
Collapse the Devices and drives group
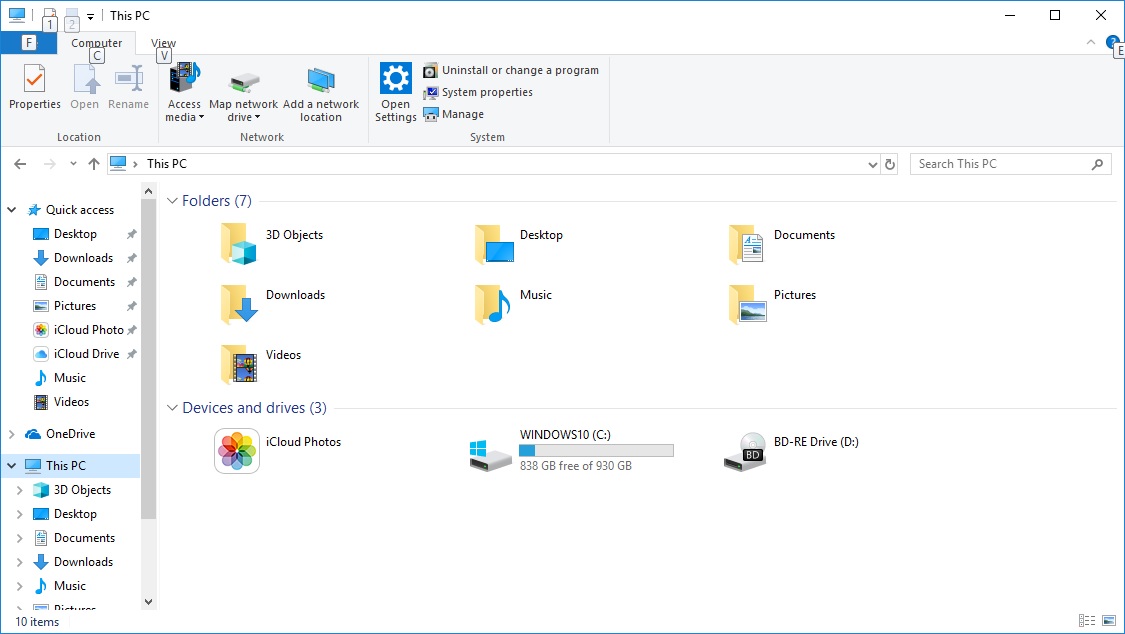pyautogui.click(x=172, y=408)
